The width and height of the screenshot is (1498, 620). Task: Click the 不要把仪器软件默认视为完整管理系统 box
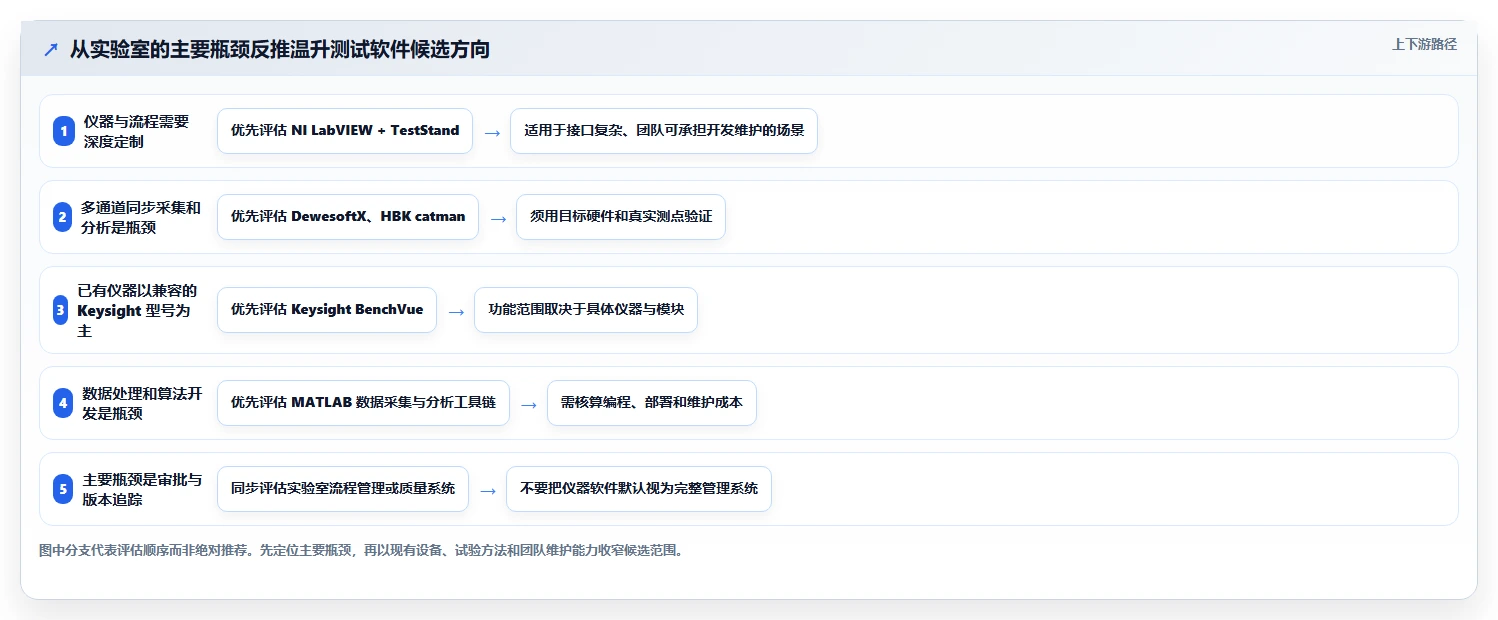pyautogui.click(x=639, y=489)
